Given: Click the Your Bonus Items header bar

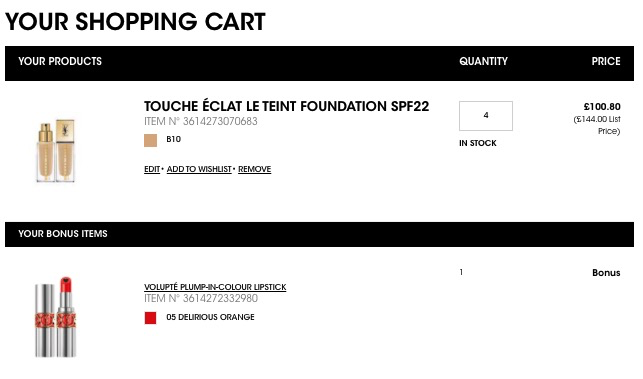Looking at the screenshot, I should [x=319, y=234].
